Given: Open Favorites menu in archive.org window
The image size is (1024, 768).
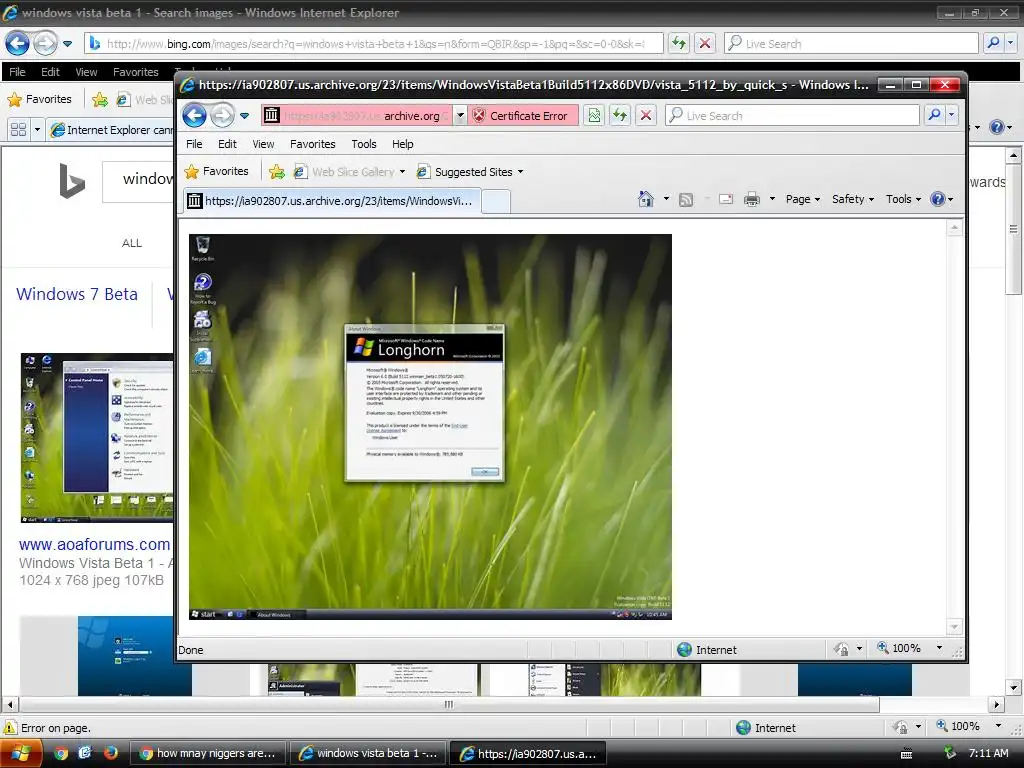Looking at the screenshot, I should pos(312,144).
